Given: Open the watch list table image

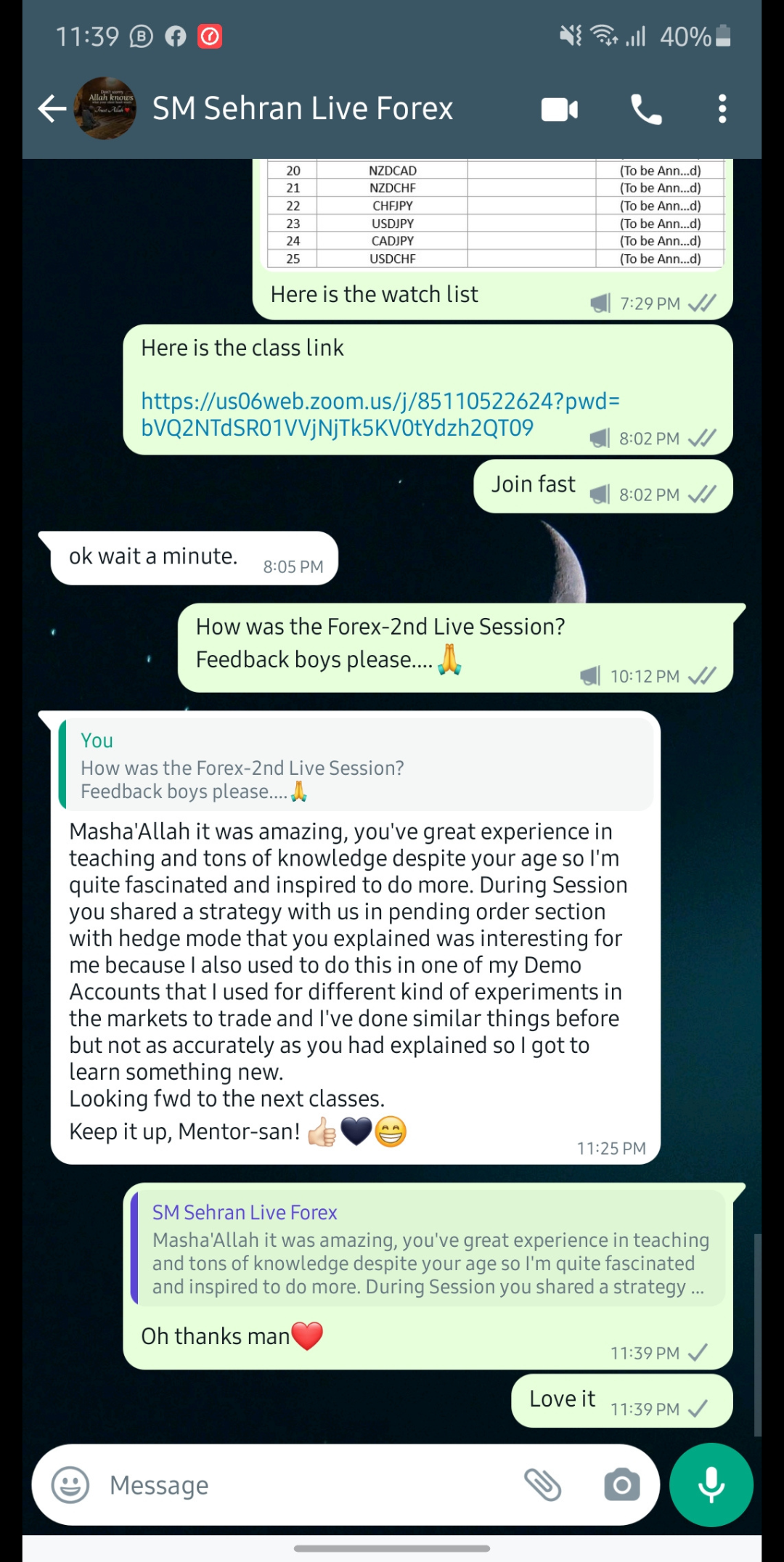Looking at the screenshot, I should coord(496,214).
